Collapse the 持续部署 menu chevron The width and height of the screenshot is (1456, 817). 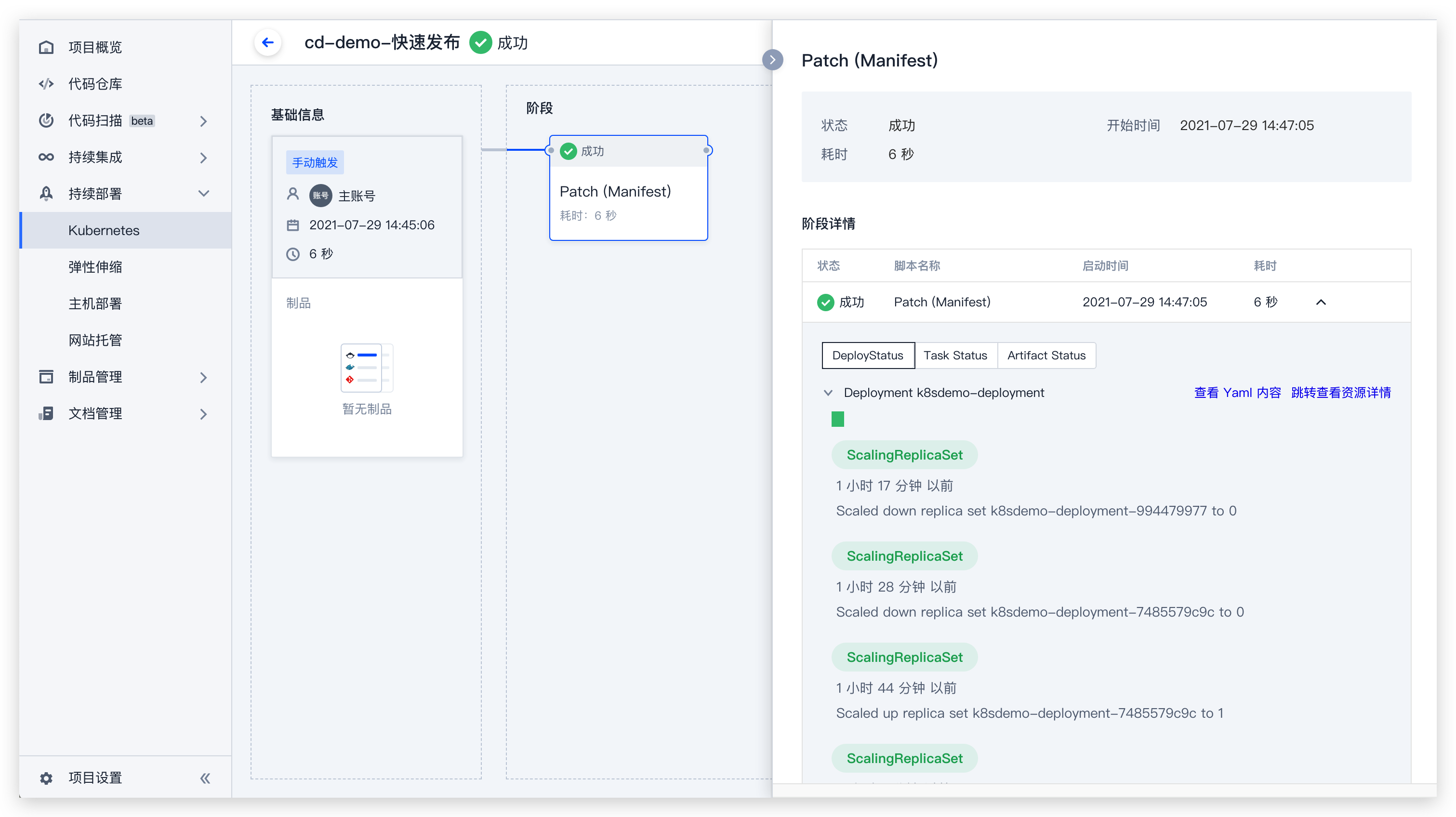[203, 194]
